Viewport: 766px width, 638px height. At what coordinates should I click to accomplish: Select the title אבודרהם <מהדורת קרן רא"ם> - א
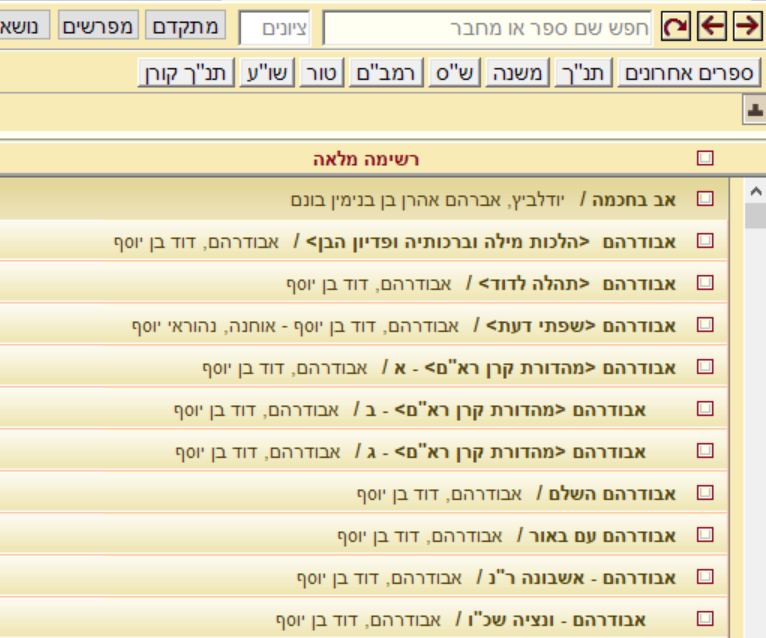coord(535,368)
